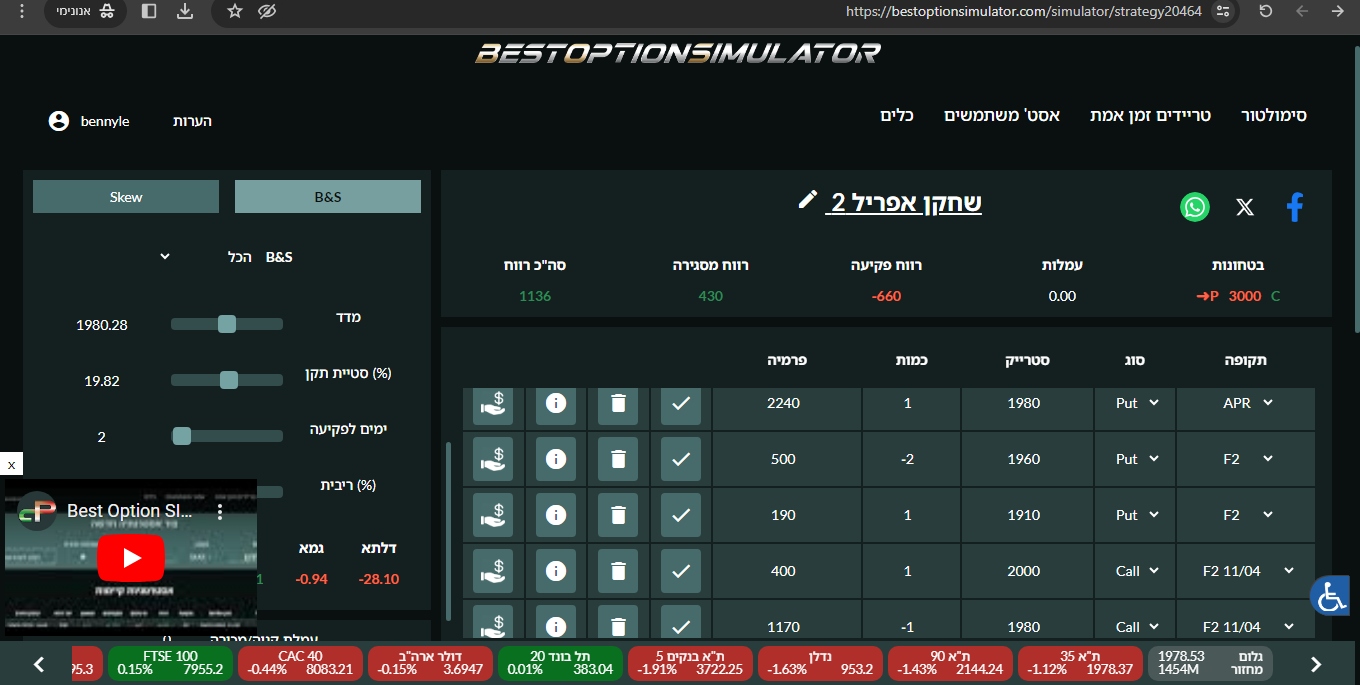Play the Best Option Simulator video
Image resolution: width=1360 pixels, height=685 pixels.
(x=131, y=558)
